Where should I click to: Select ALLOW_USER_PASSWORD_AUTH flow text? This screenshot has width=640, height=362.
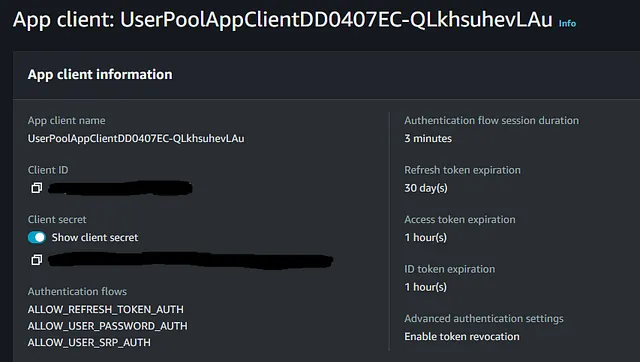pyautogui.click(x=108, y=326)
